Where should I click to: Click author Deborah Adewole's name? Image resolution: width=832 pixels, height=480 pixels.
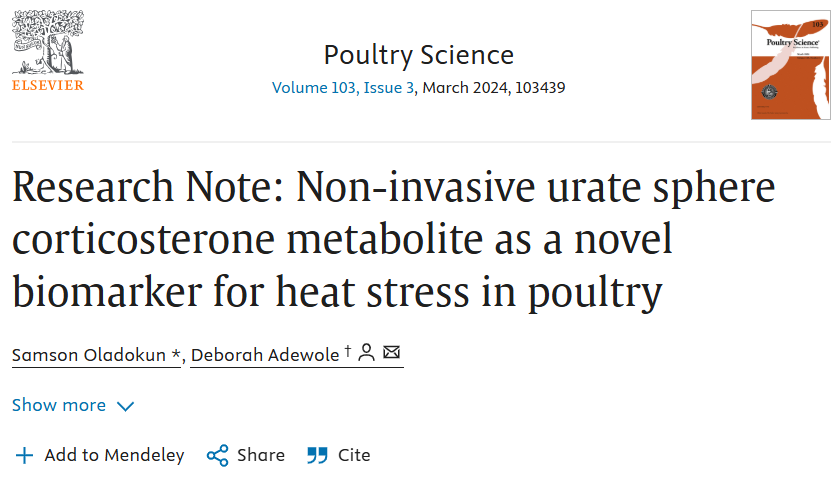(x=265, y=355)
